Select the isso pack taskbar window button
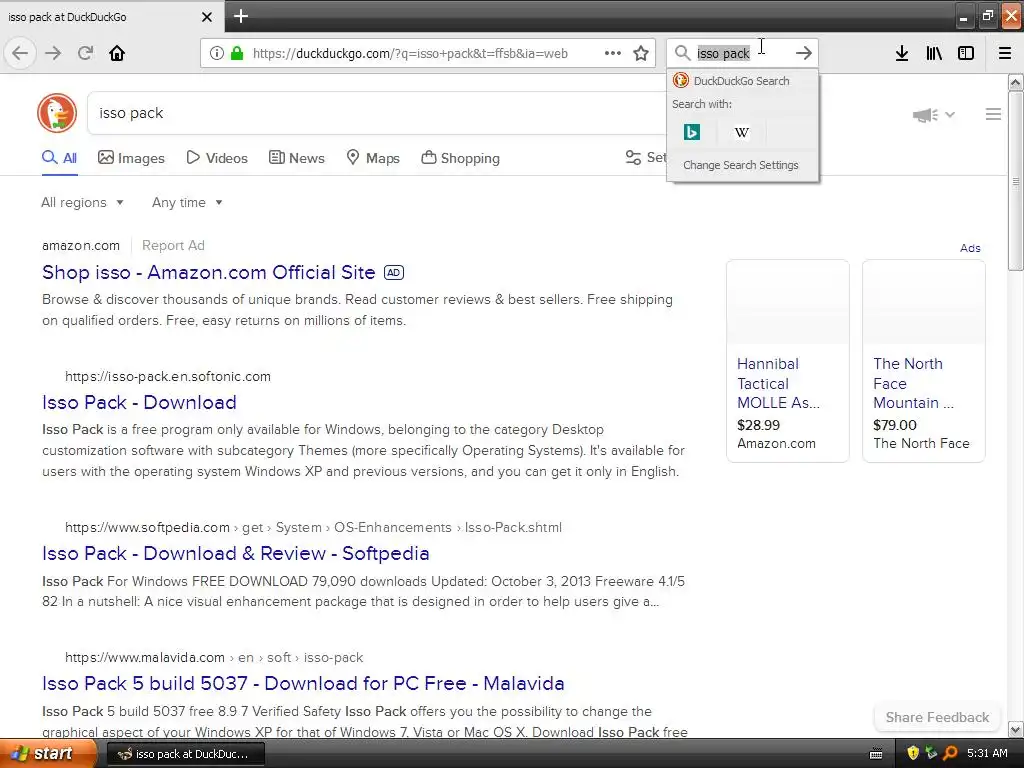 click(x=185, y=754)
